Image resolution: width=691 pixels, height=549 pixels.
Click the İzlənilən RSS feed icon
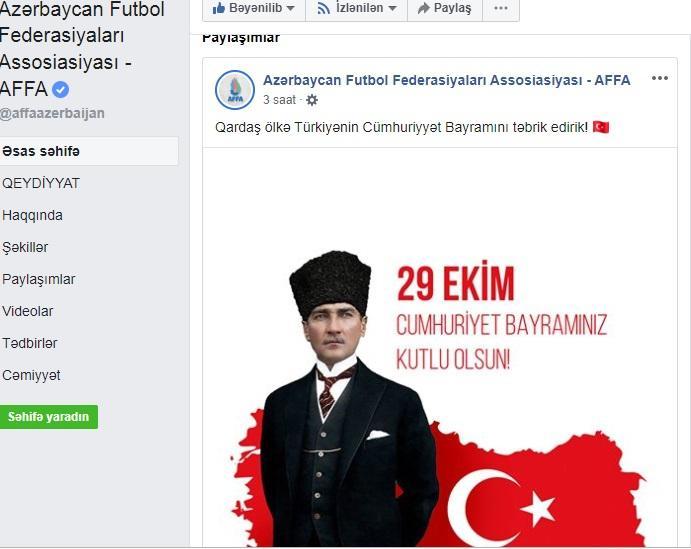324,8
